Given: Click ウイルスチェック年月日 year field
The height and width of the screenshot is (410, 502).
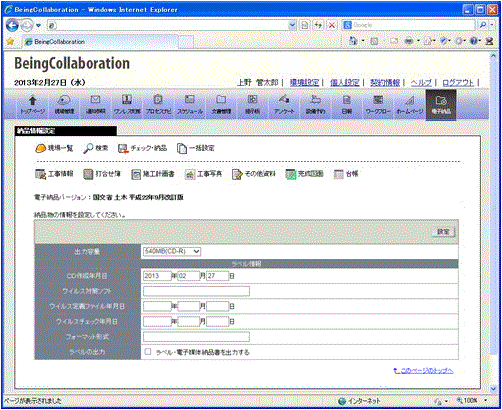Looking at the screenshot, I should [157, 321].
